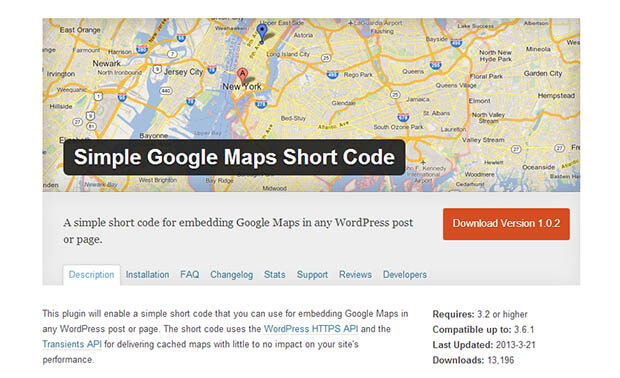Click the Rego Park map label
Viewport: 620px width, 378px height.
click(358, 75)
